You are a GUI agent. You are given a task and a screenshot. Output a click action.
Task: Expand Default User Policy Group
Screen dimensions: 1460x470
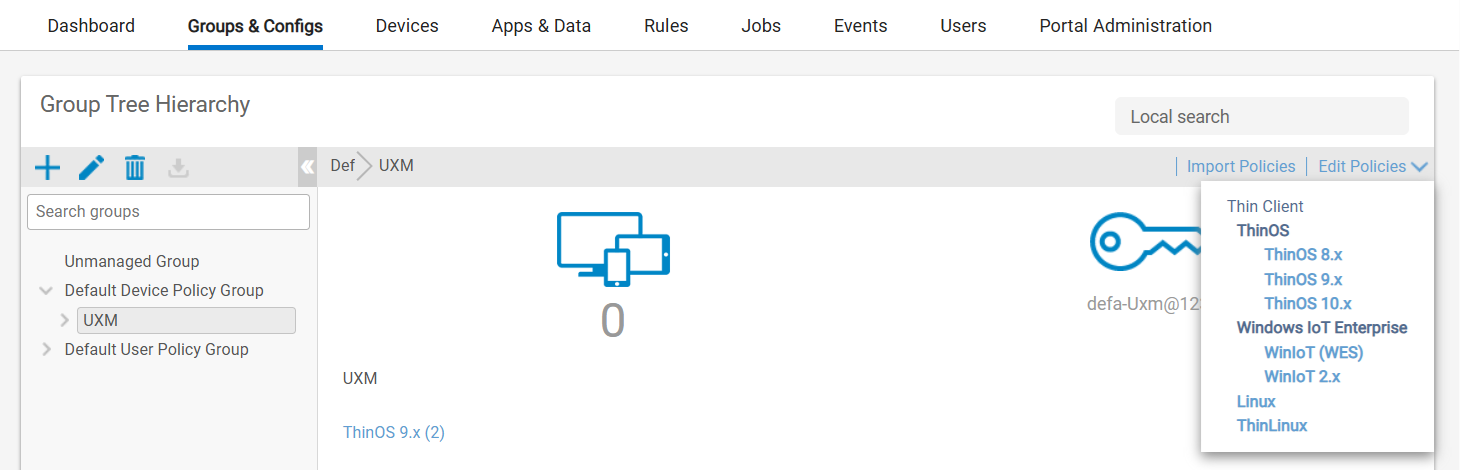pyautogui.click(x=46, y=350)
